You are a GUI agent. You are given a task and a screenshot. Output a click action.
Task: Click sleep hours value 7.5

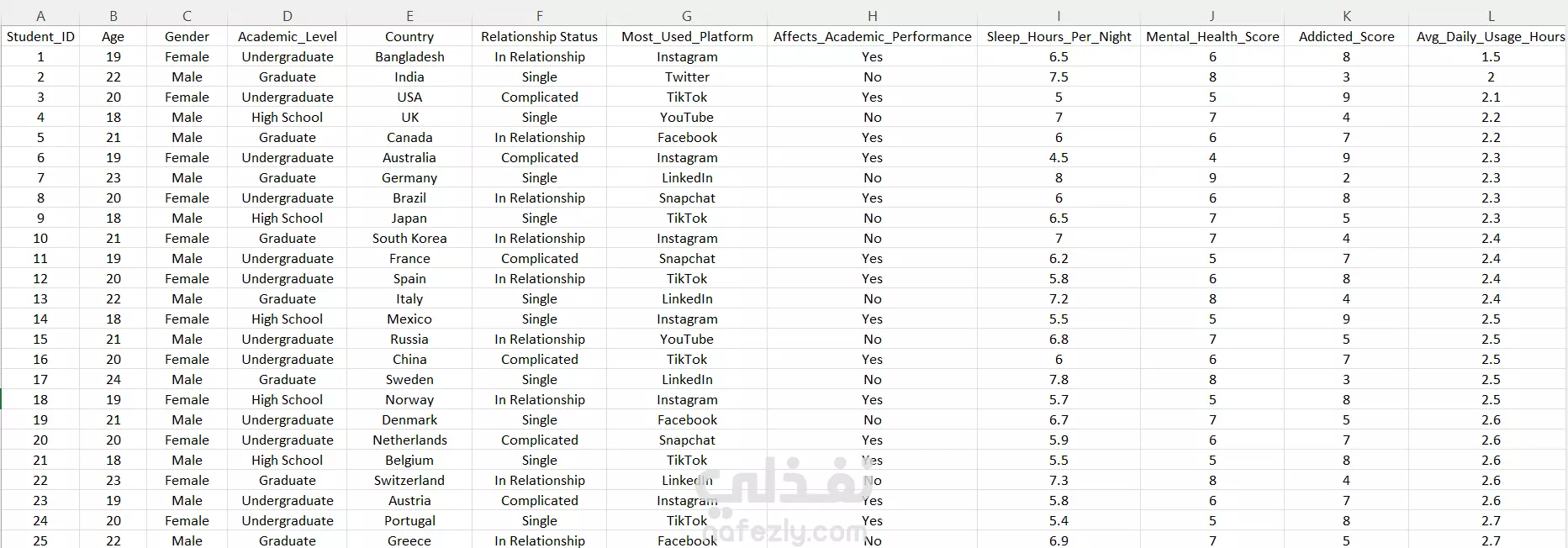(x=1059, y=76)
